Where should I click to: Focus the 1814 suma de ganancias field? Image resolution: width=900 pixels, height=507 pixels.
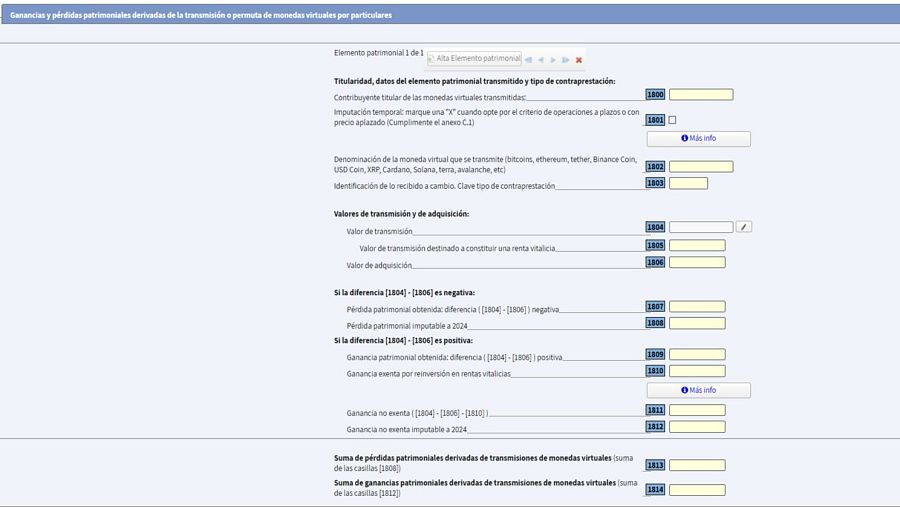click(x=697, y=490)
